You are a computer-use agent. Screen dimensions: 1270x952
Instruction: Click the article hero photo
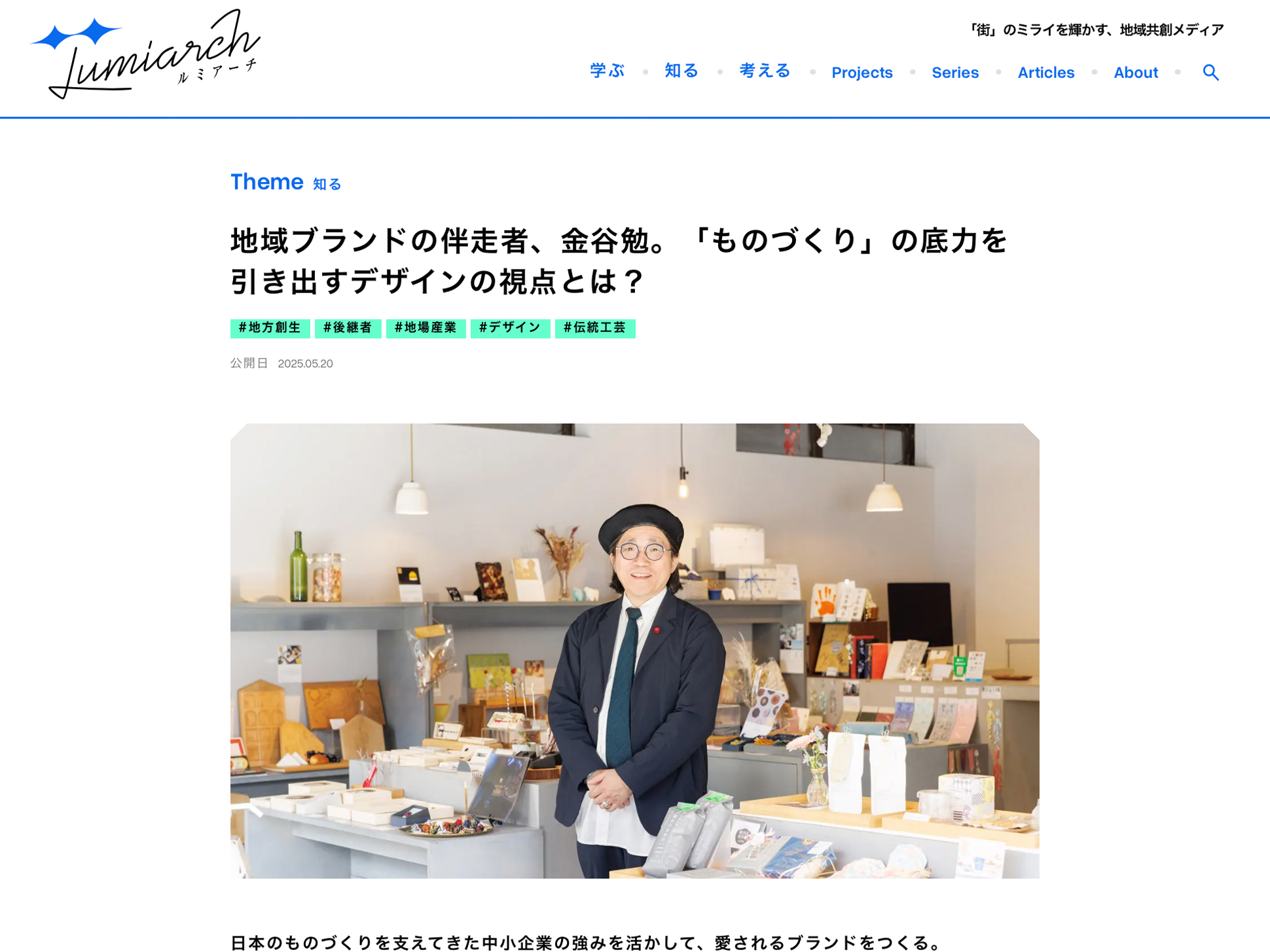(x=634, y=650)
